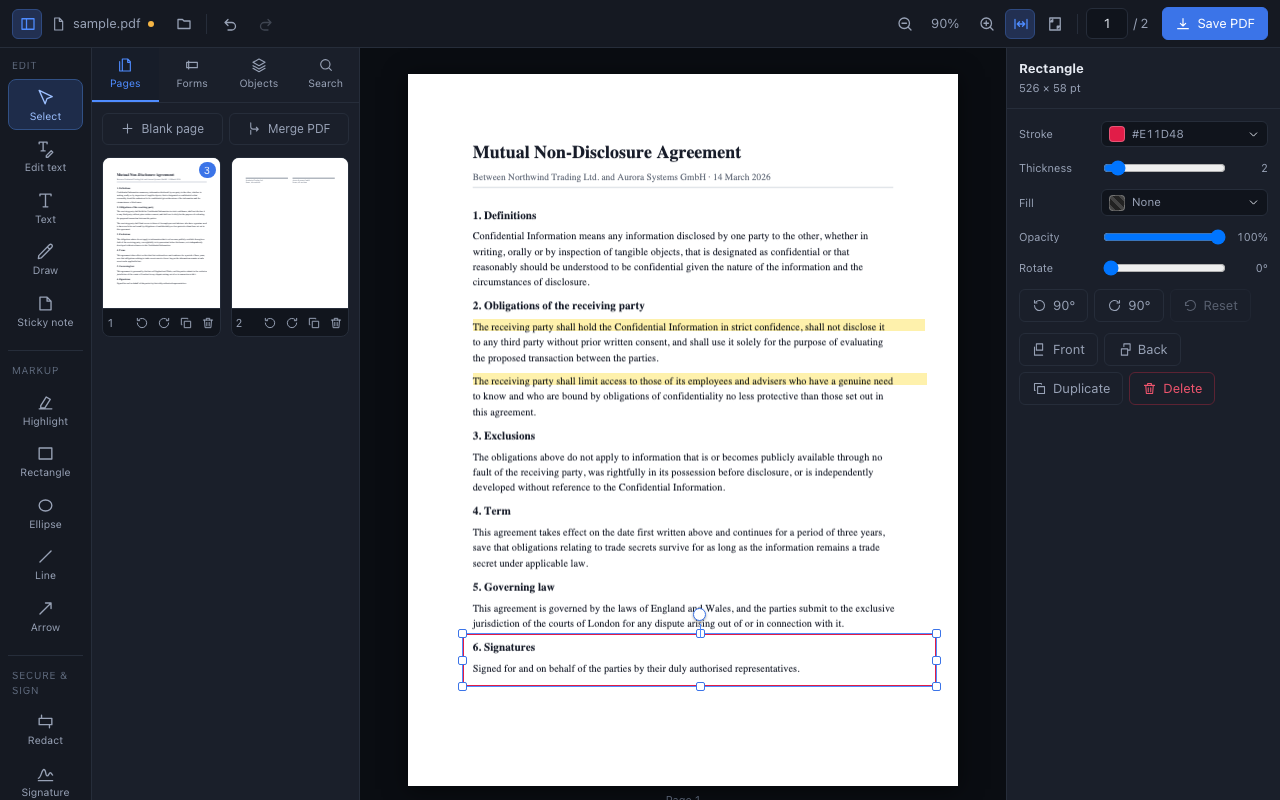Expand the Fill dropdown set to None
The width and height of the screenshot is (1280, 800).
(1184, 202)
